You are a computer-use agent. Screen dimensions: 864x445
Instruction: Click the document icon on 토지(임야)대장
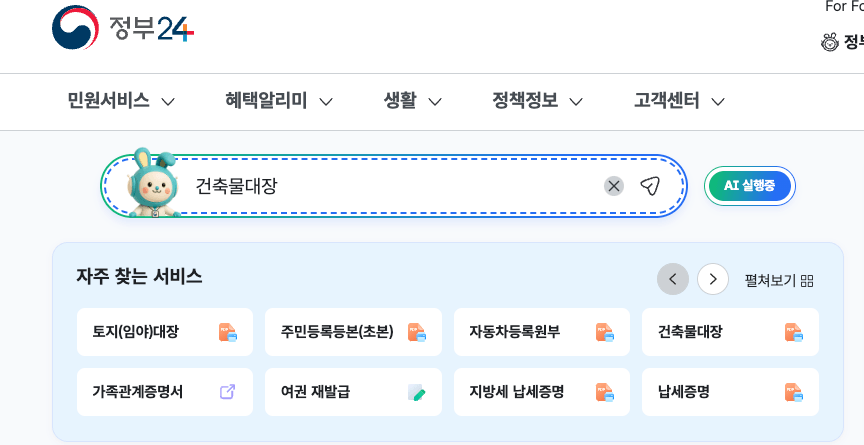coord(227,332)
